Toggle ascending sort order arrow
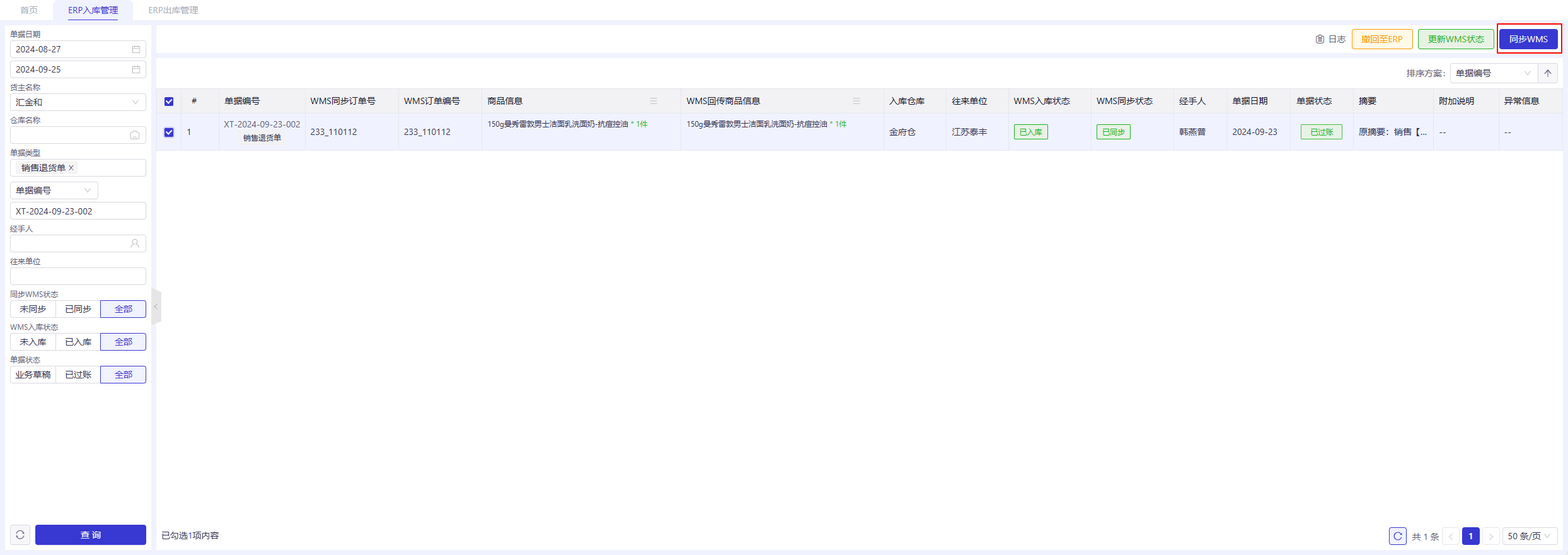This screenshot has height=555, width=1568. 1548,73
